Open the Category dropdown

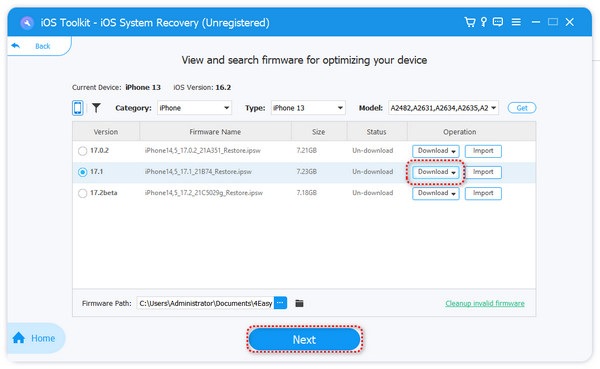point(194,108)
